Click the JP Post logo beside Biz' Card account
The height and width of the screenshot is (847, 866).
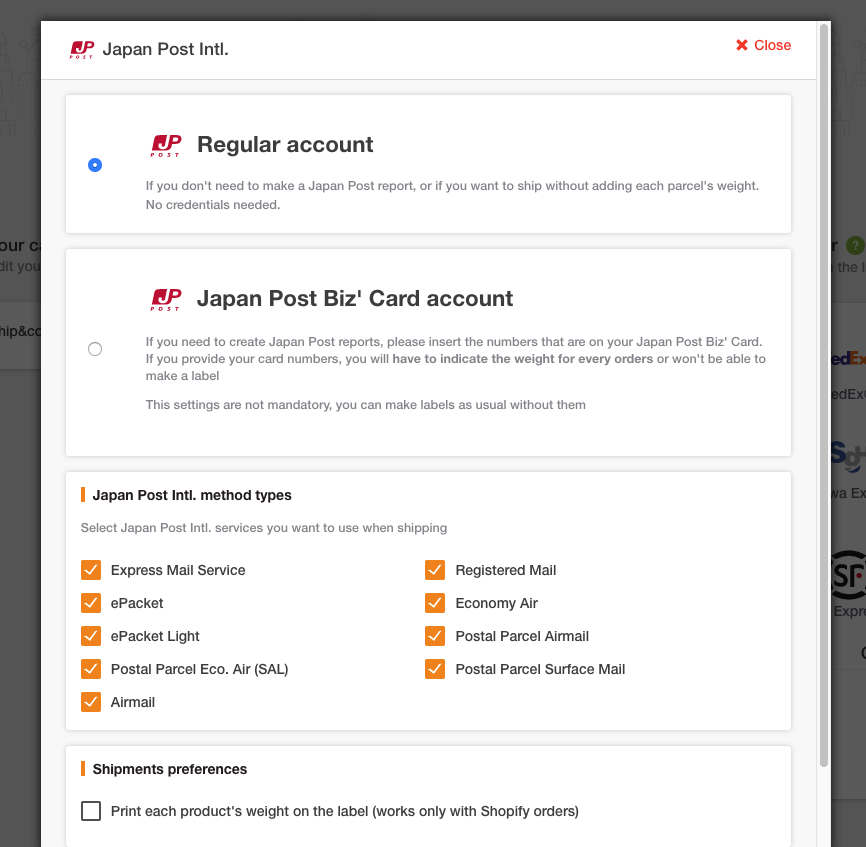click(166, 300)
